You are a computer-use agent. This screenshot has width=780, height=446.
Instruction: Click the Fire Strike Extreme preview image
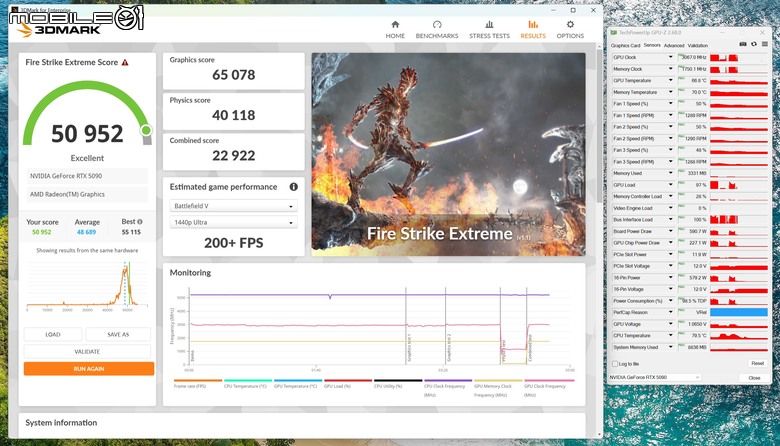[x=448, y=155]
